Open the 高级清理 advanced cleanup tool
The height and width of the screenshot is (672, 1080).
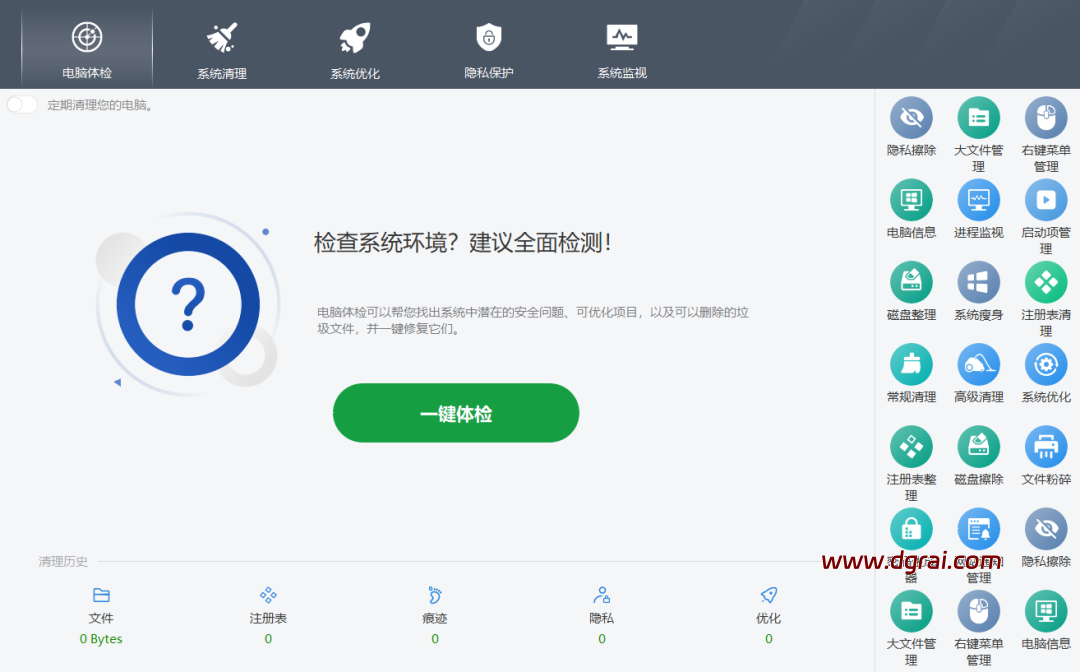(x=978, y=365)
